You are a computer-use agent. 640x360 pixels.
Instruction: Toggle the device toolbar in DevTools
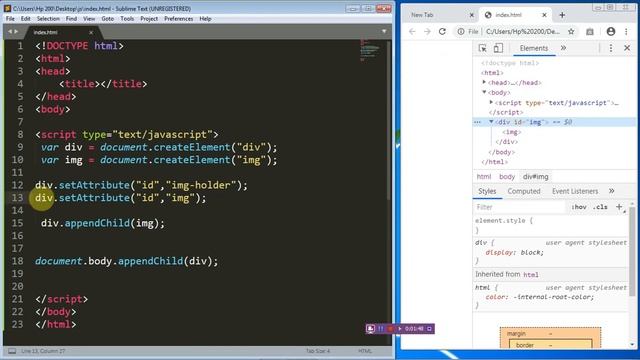(498, 48)
